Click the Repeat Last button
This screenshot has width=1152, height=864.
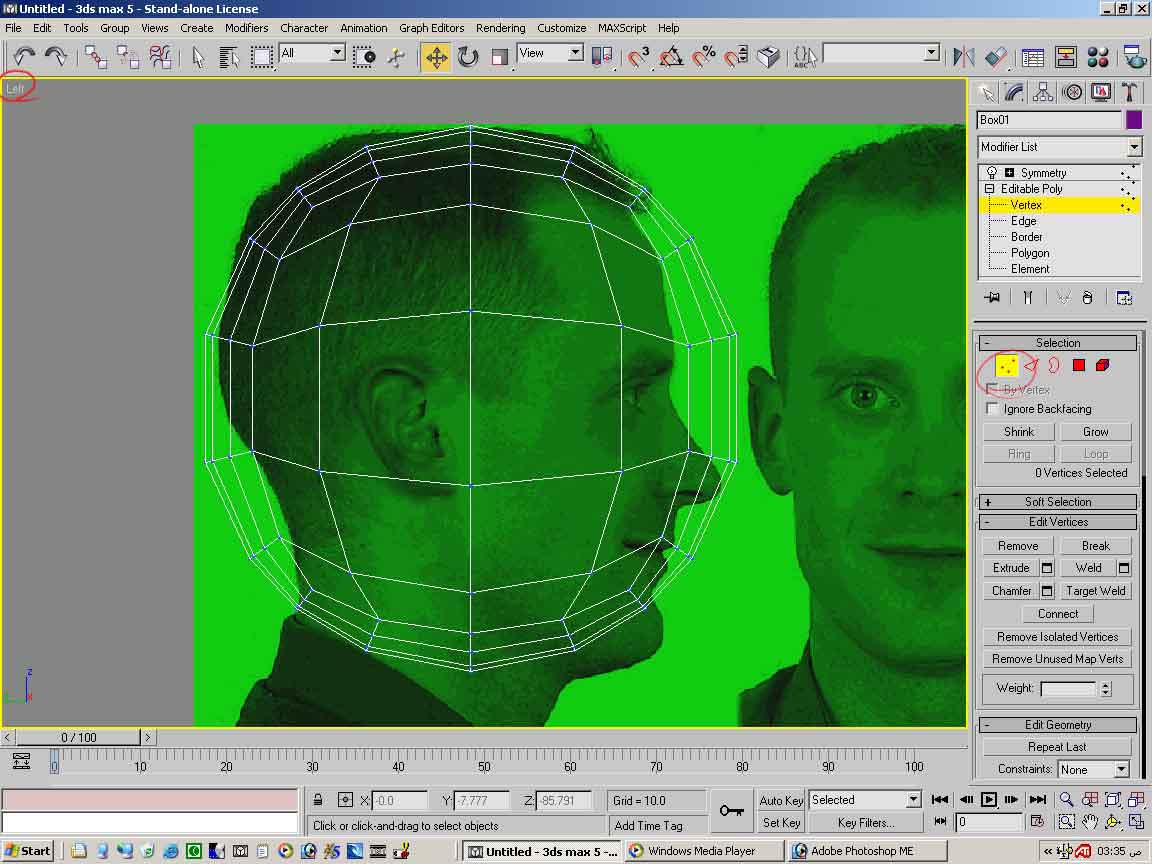point(1056,747)
